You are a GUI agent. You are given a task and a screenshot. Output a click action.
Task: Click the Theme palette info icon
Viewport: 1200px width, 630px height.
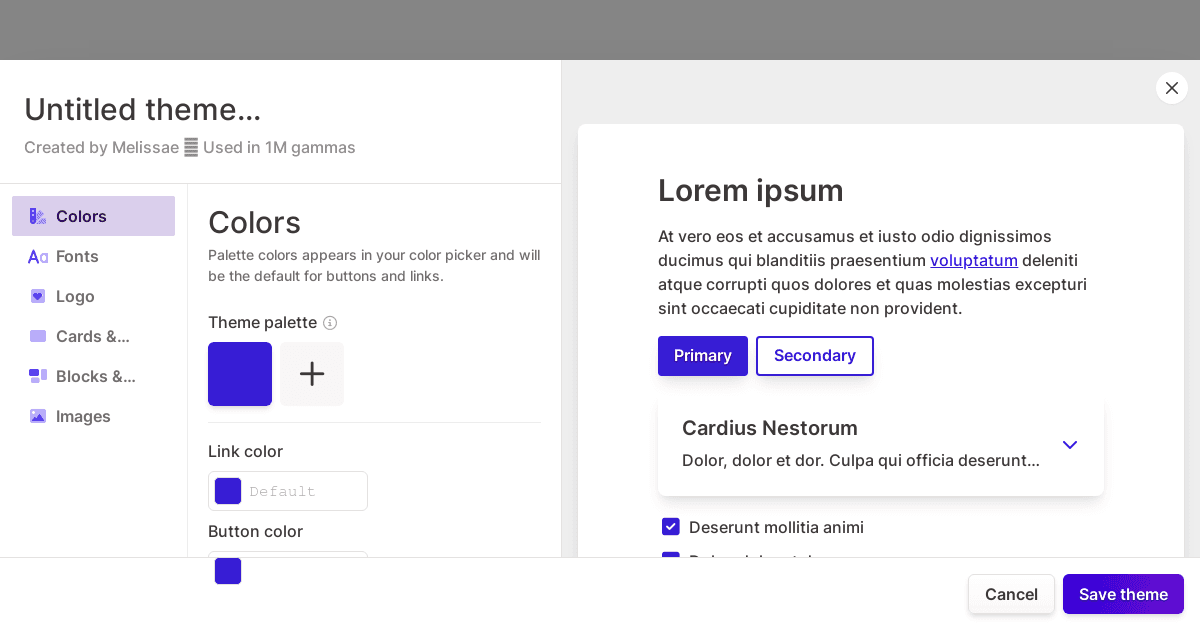330,323
